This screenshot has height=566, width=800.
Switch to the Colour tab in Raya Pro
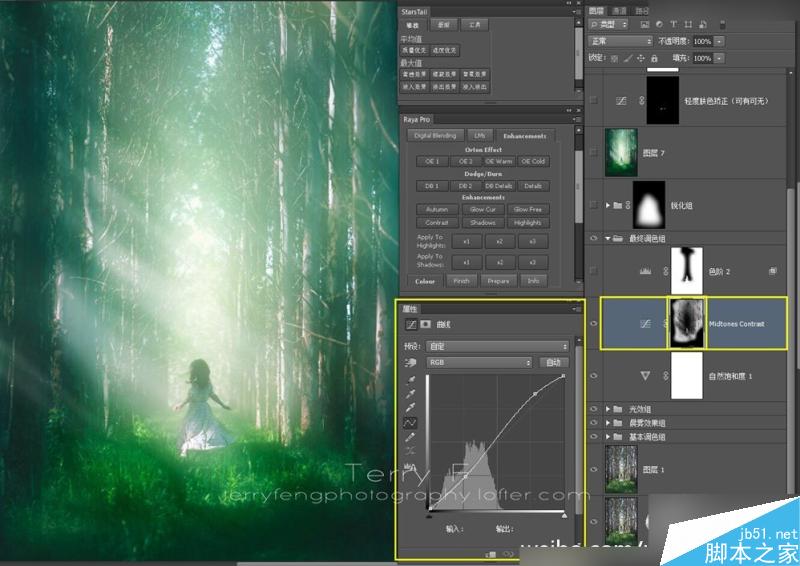[424, 281]
